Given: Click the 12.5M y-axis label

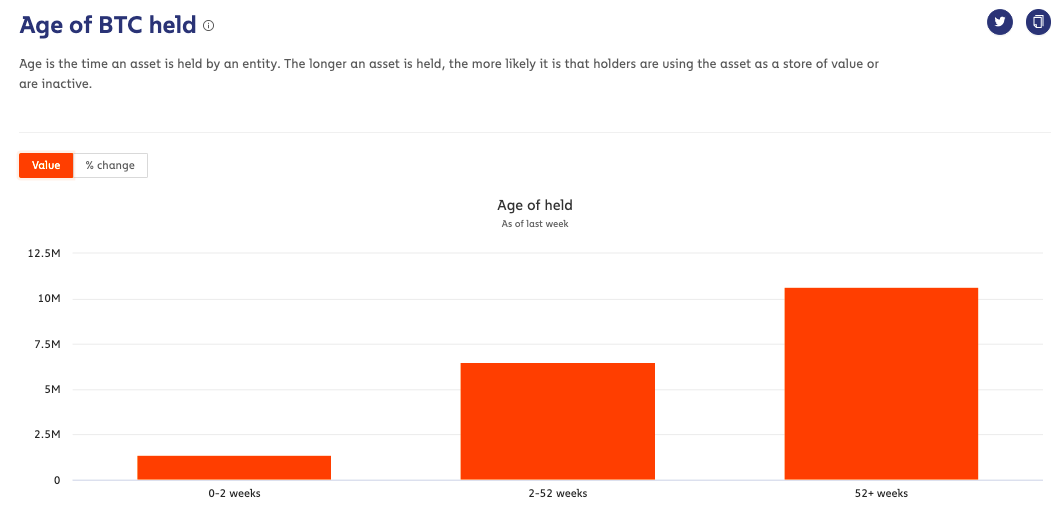Looking at the screenshot, I should click(x=44, y=253).
